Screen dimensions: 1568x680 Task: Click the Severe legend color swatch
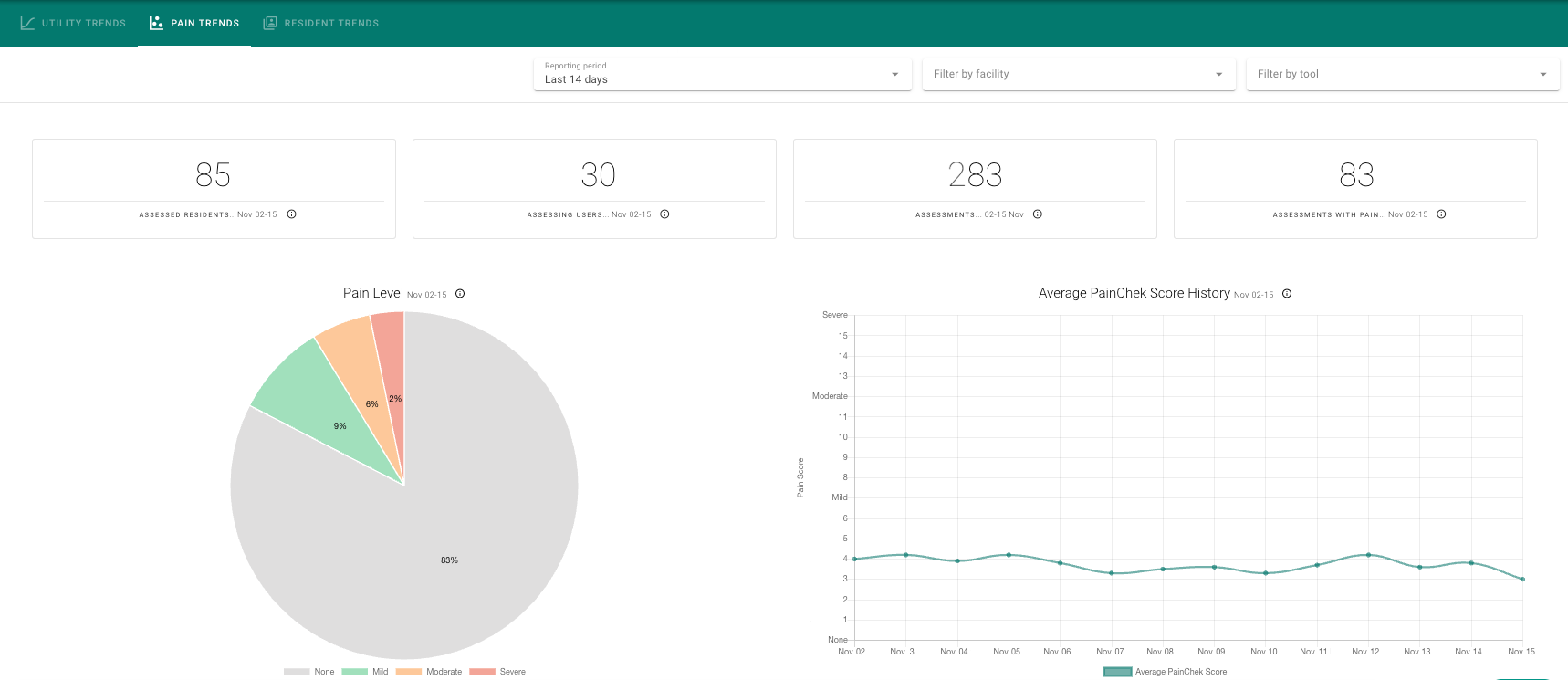[x=482, y=672]
